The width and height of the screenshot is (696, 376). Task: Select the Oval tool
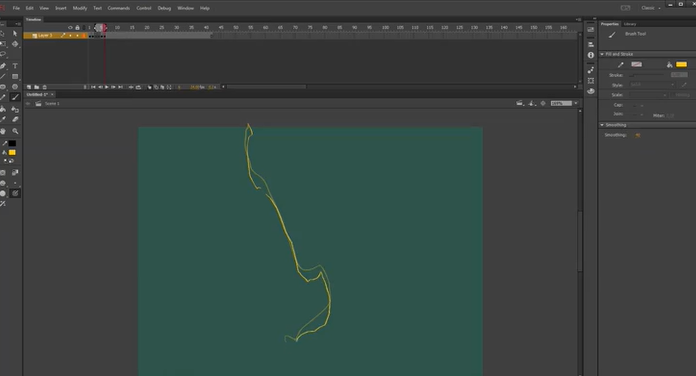[3, 87]
